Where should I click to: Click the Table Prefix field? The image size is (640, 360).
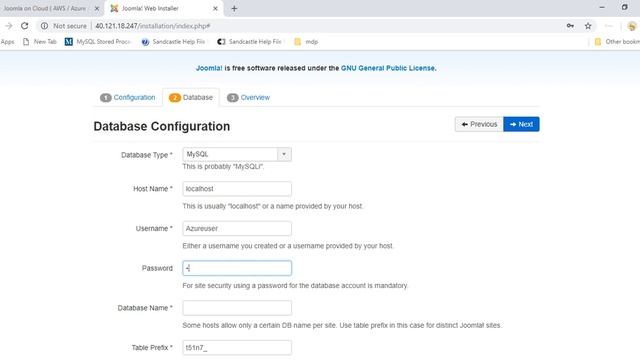237,347
